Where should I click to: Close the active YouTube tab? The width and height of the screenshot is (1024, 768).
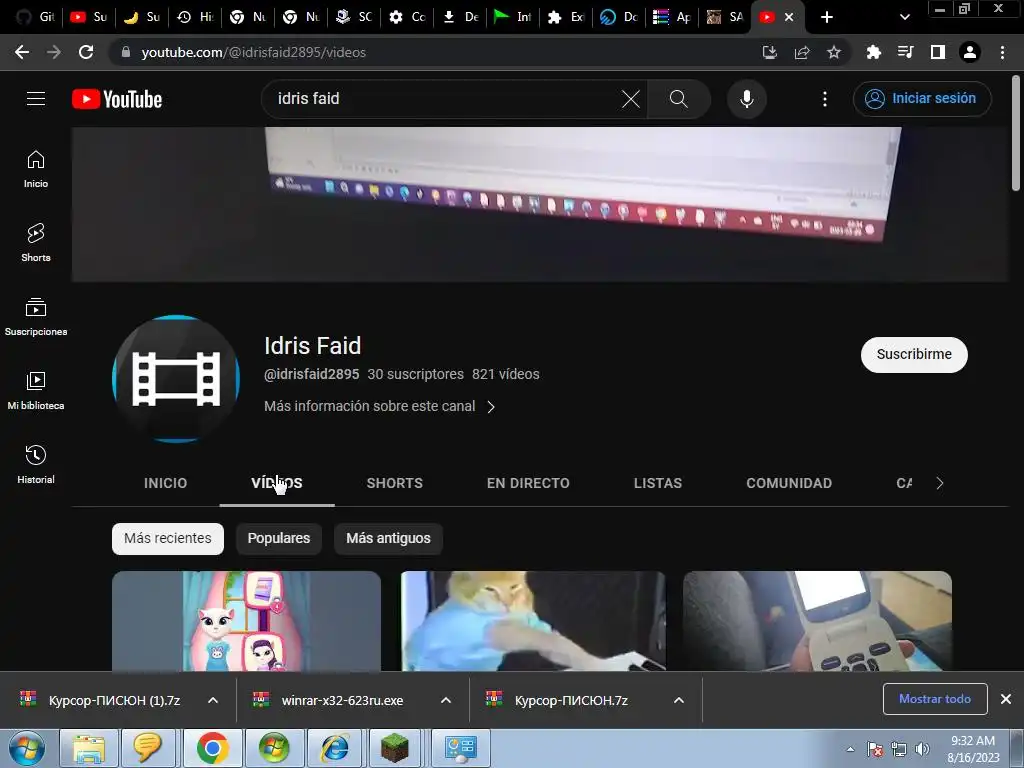coord(789,17)
